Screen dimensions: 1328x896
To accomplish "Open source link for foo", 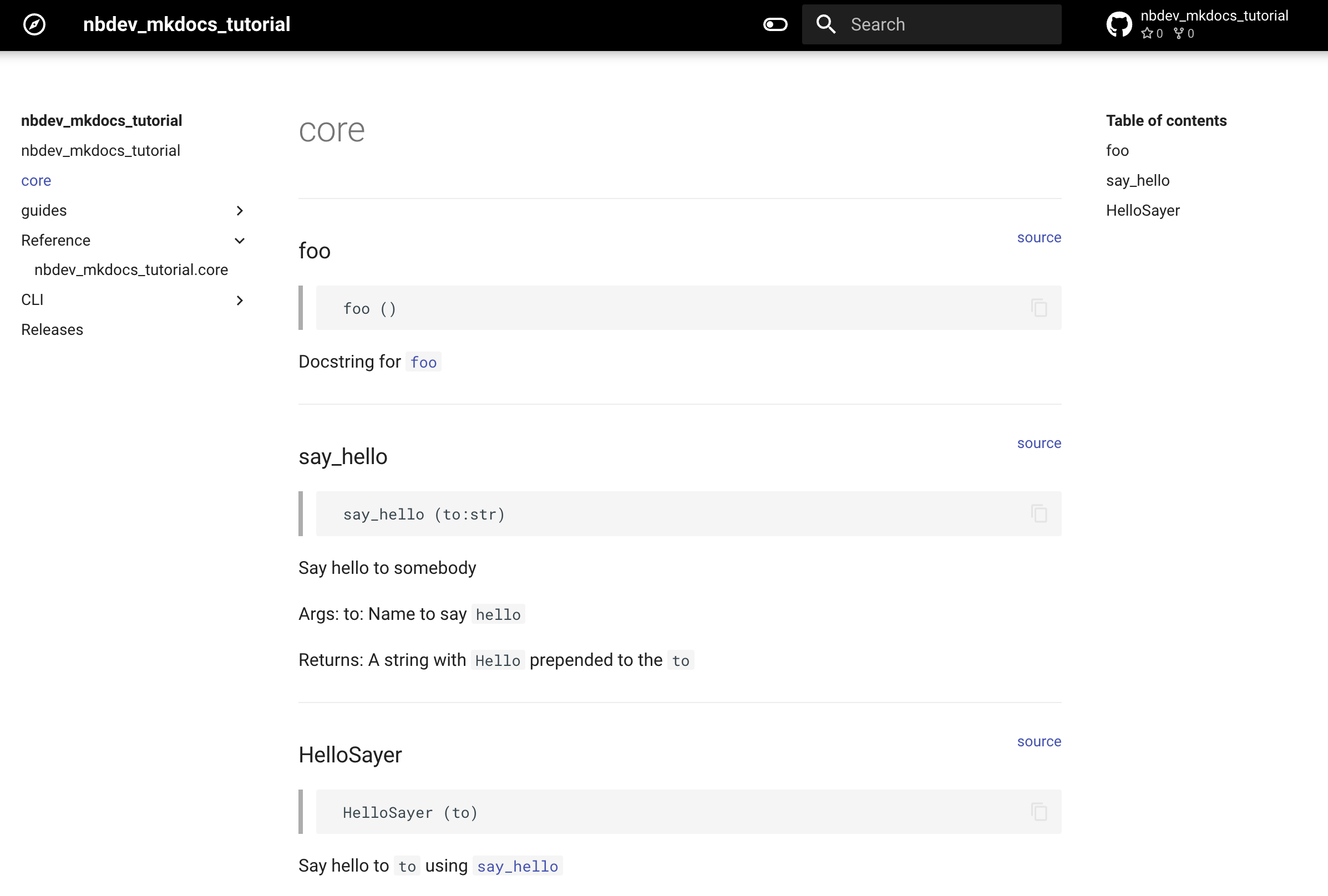I will point(1038,237).
